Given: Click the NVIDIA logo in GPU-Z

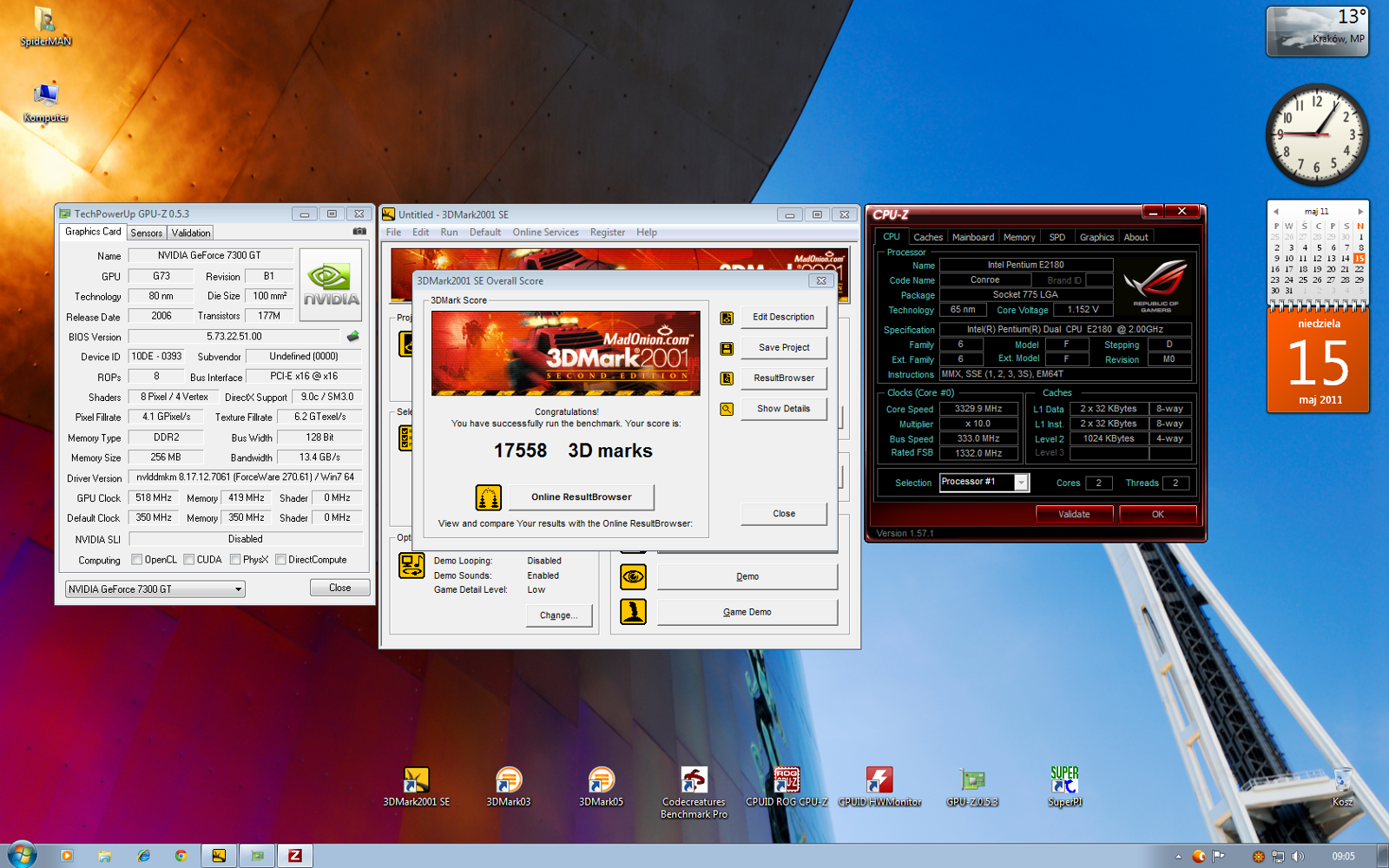Looking at the screenshot, I should tap(331, 286).
